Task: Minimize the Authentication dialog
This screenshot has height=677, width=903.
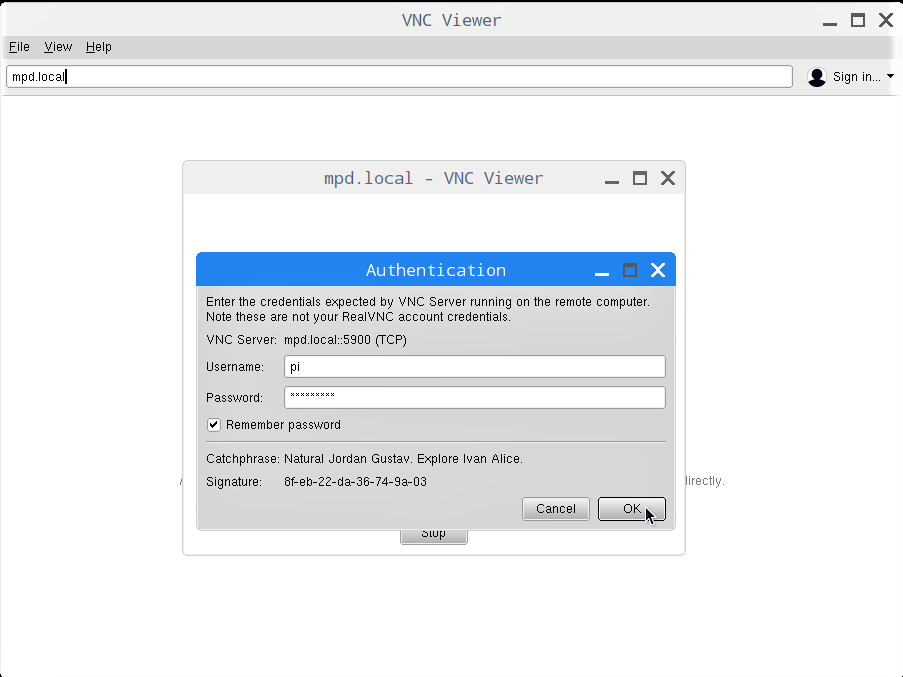Action: [602, 273]
